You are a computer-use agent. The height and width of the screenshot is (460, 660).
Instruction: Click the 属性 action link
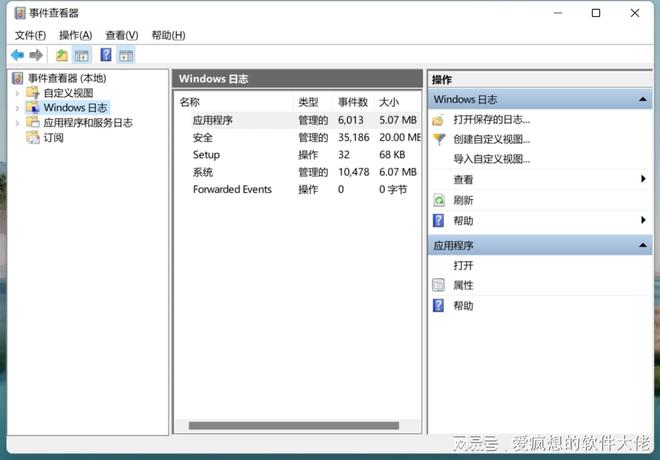463,285
